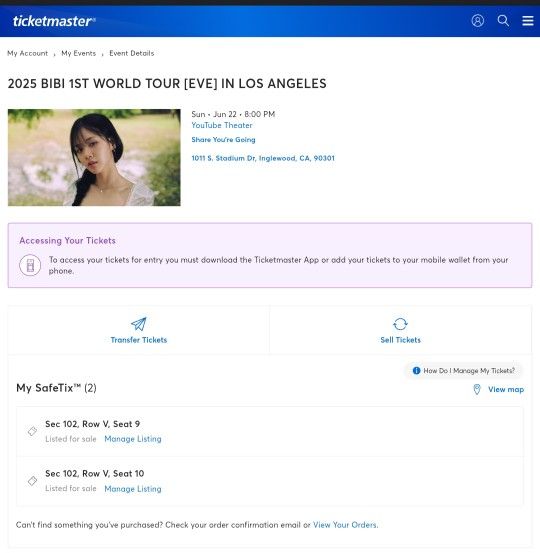
Task: Click Share You're Going link
Action: click(223, 140)
